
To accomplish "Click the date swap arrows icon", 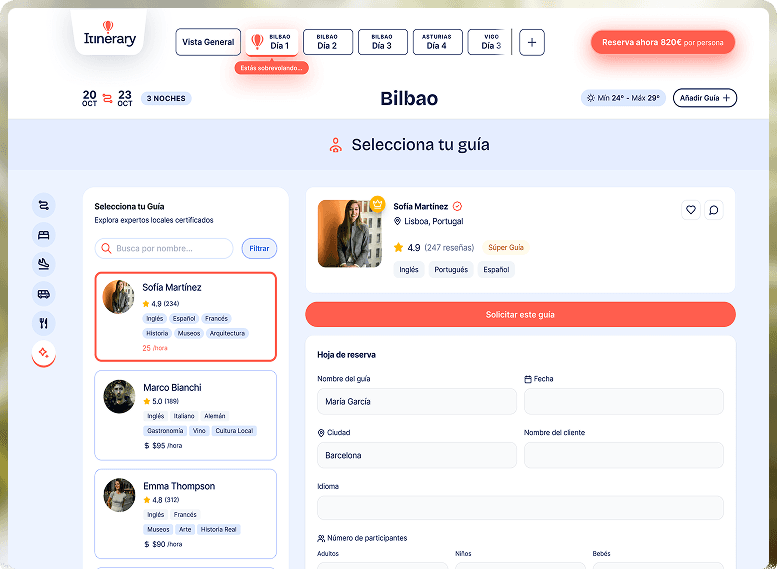I will tap(108, 98).
